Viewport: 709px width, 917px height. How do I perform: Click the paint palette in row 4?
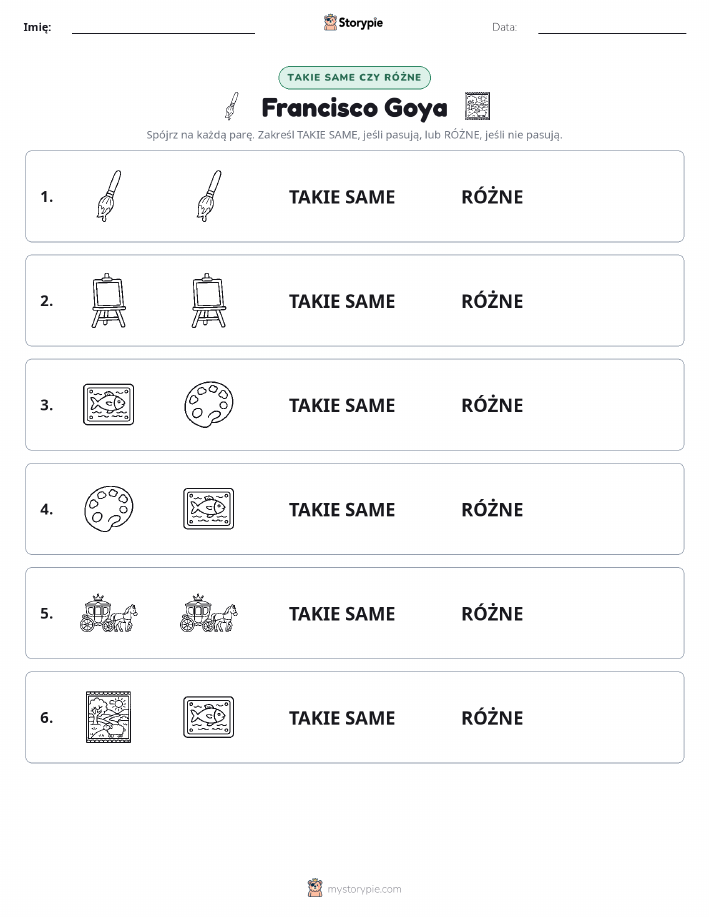coord(109,508)
